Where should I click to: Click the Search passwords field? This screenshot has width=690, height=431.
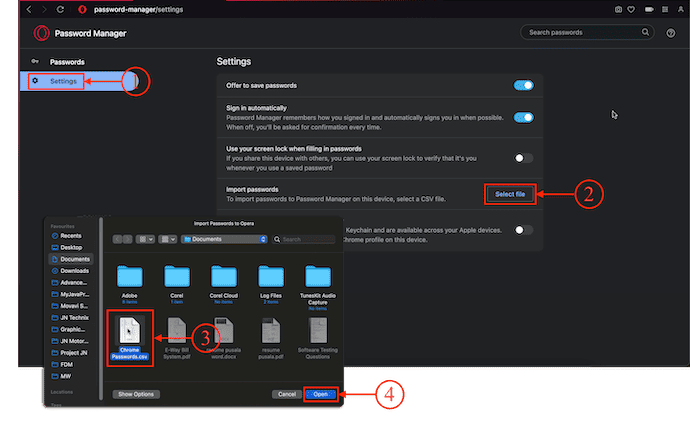587,32
